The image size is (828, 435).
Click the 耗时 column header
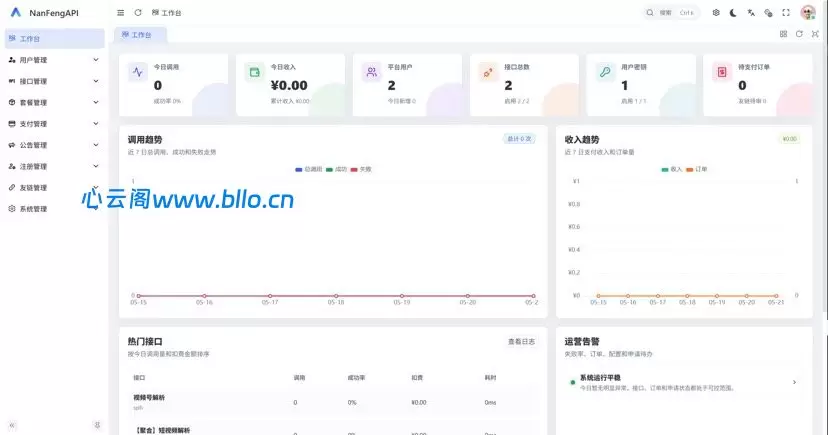[491, 377]
